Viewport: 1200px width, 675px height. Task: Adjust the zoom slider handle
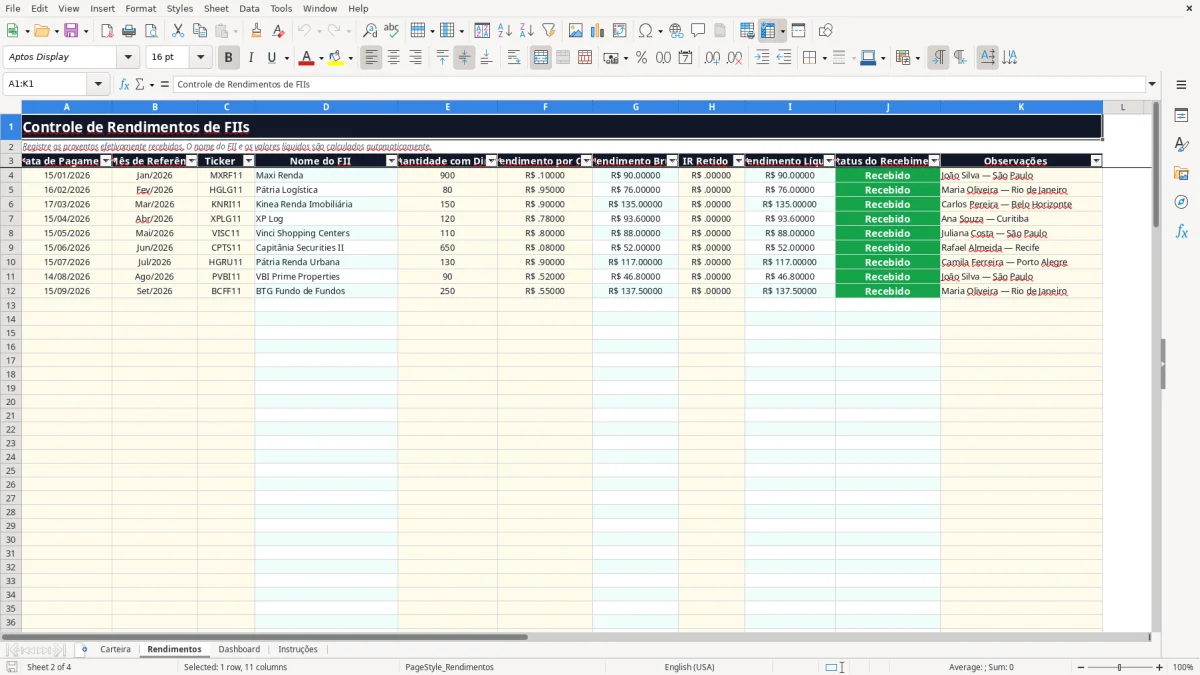(x=1120, y=667)
